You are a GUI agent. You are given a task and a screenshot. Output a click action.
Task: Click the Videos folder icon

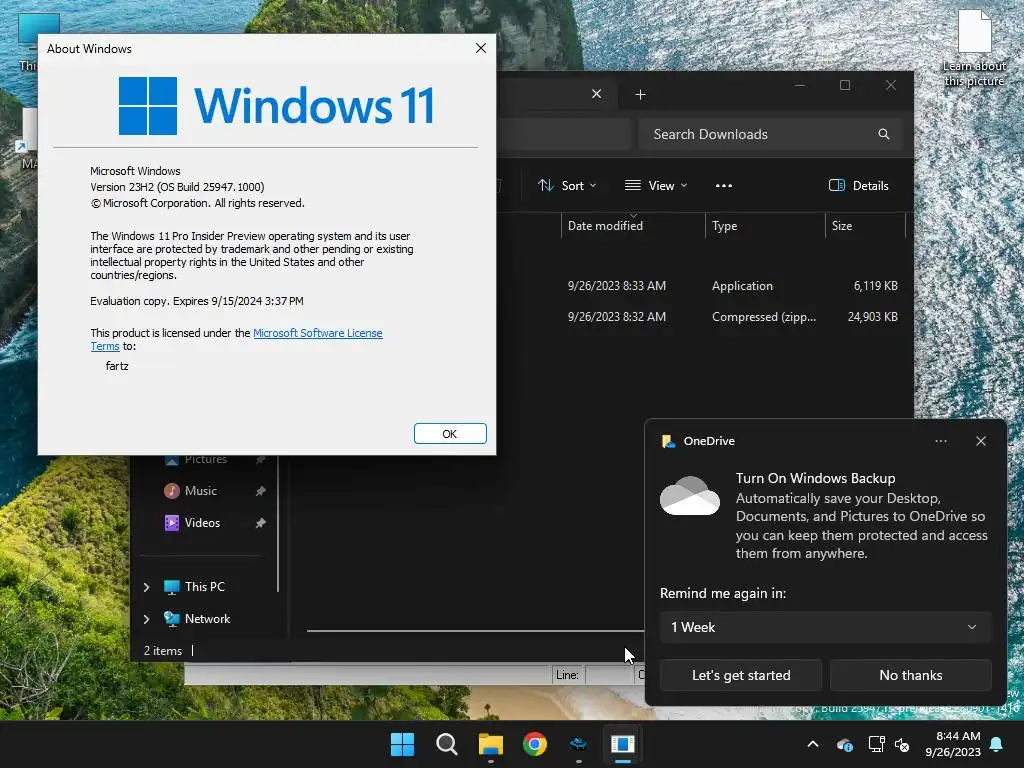coord(172,522)
